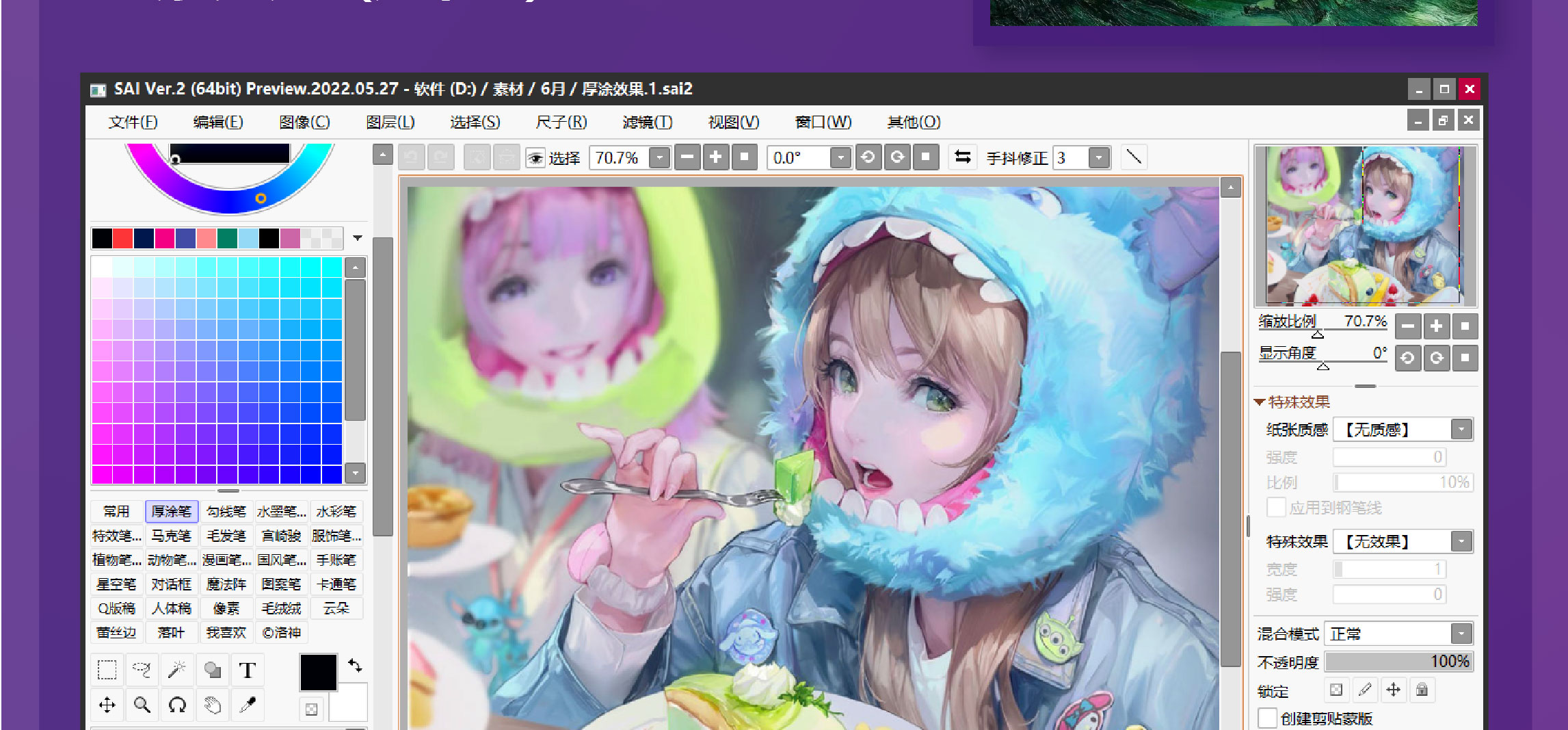1568x730 pixels.
Task: Open the 特殊效果 effect dropdown
Action: click(1461, 542)
